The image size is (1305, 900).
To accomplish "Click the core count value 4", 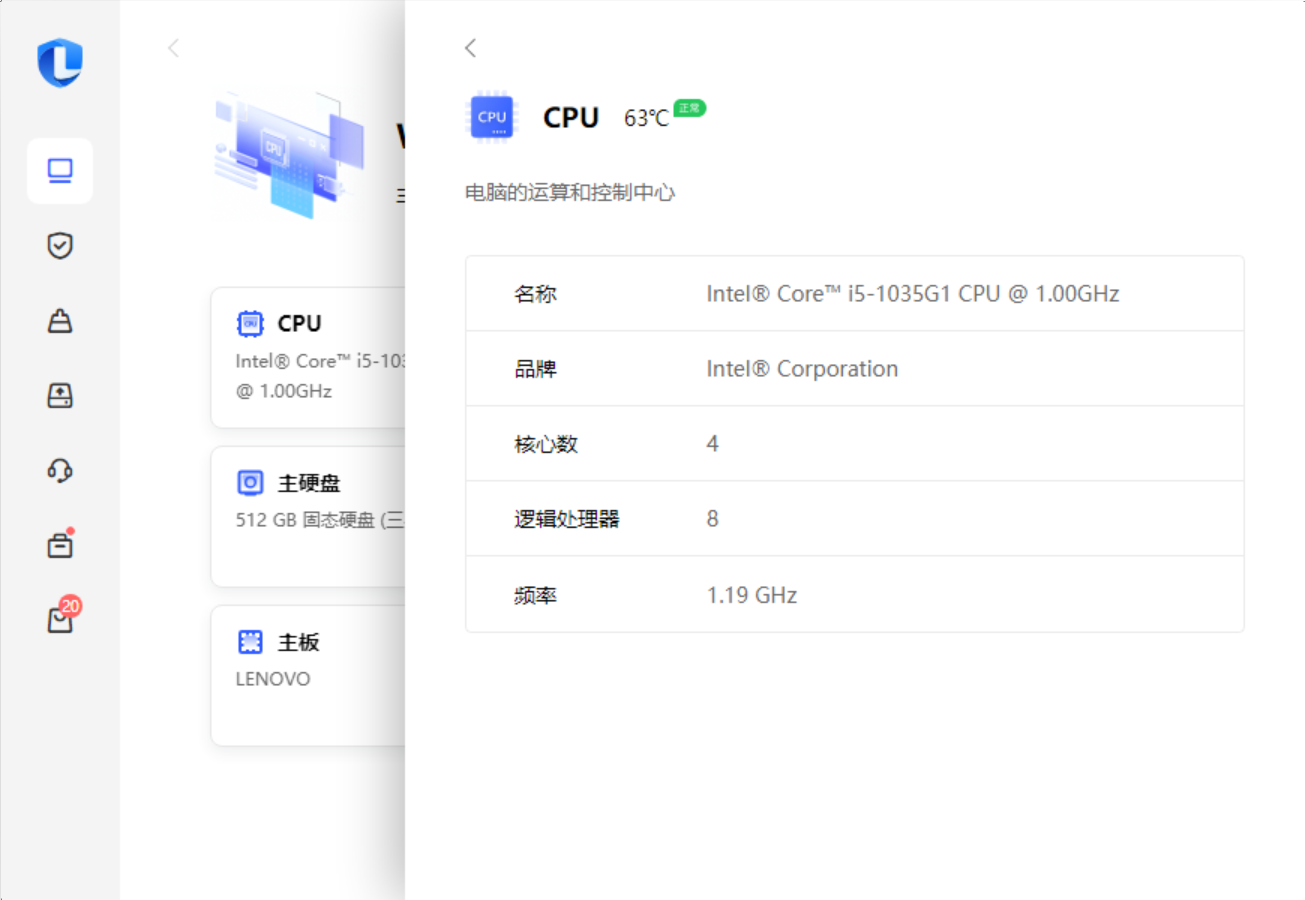I will 712,444.
